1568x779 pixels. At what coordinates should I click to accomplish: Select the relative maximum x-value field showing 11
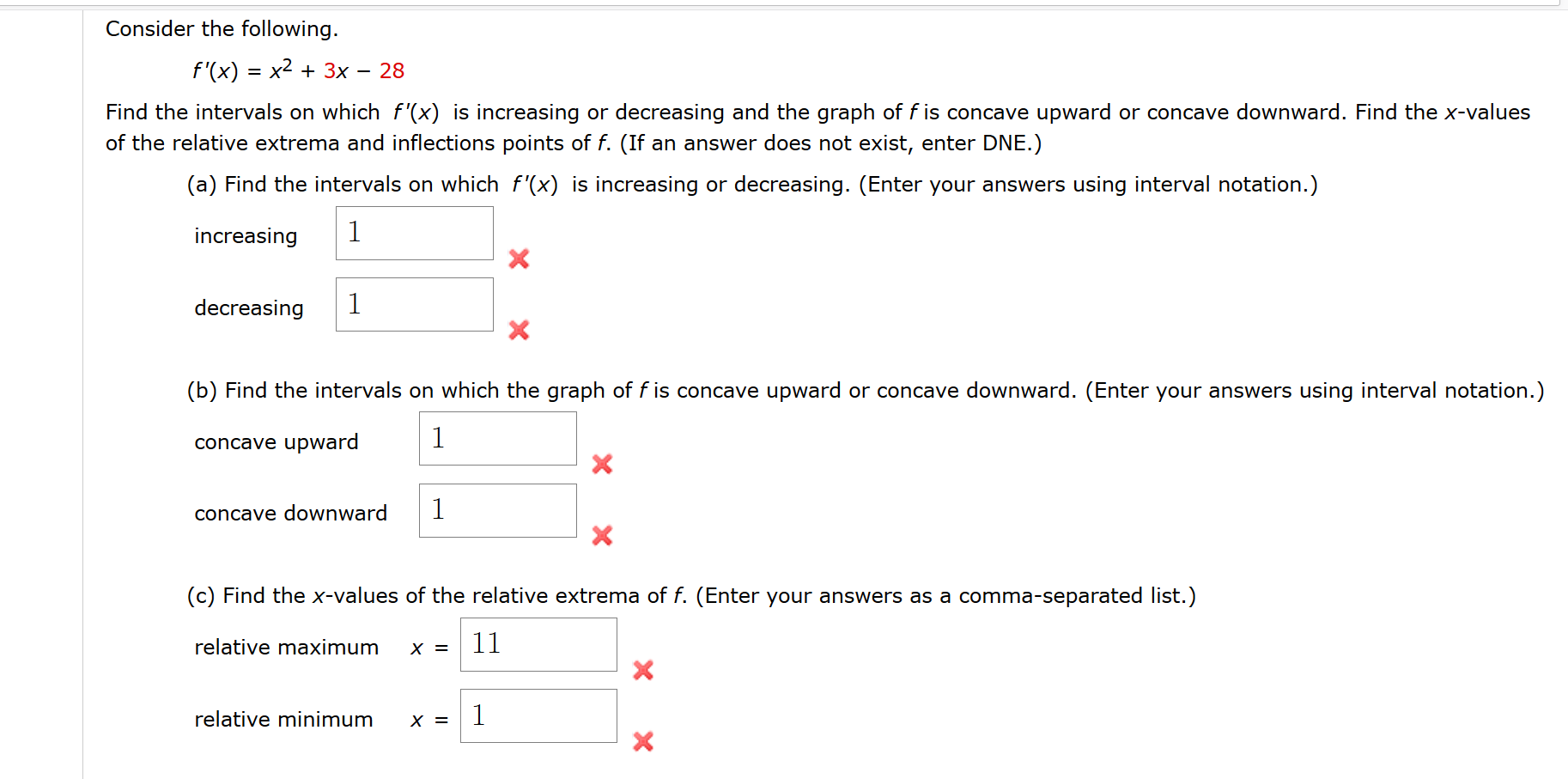(538, 645)
